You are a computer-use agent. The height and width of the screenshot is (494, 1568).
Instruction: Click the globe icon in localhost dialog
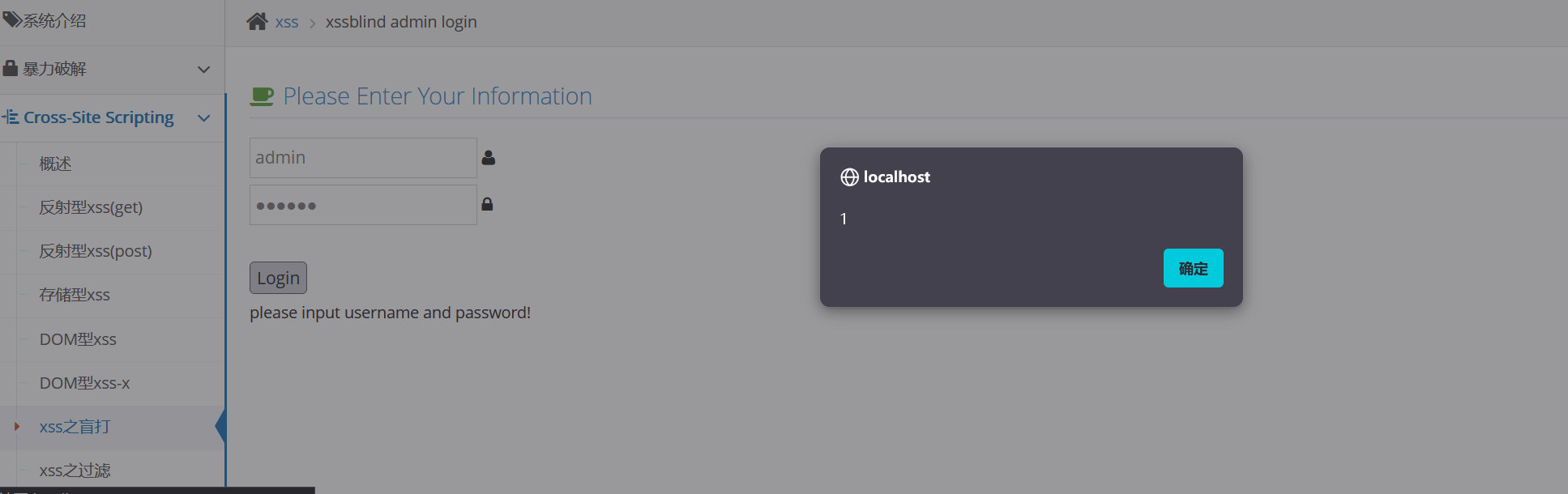(849, 177)
